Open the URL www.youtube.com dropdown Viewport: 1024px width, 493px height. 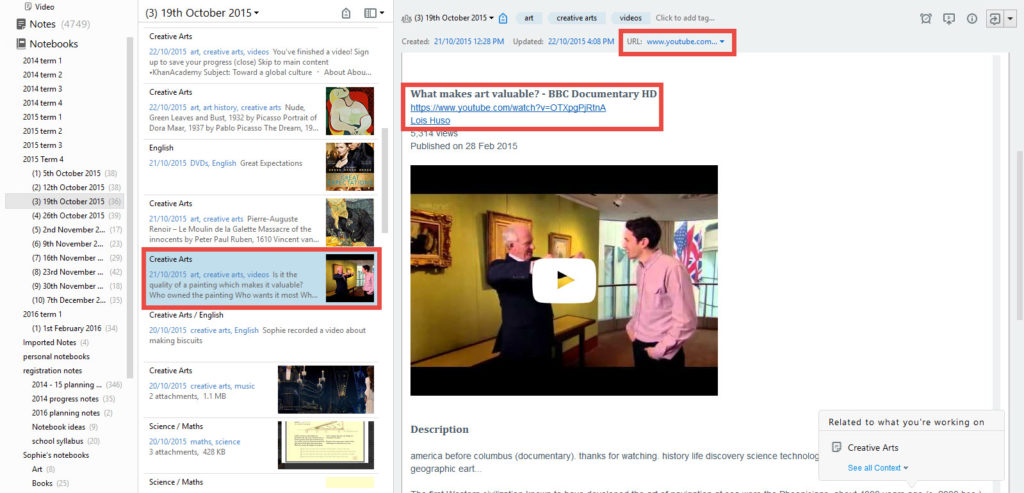tap(685, 41)
